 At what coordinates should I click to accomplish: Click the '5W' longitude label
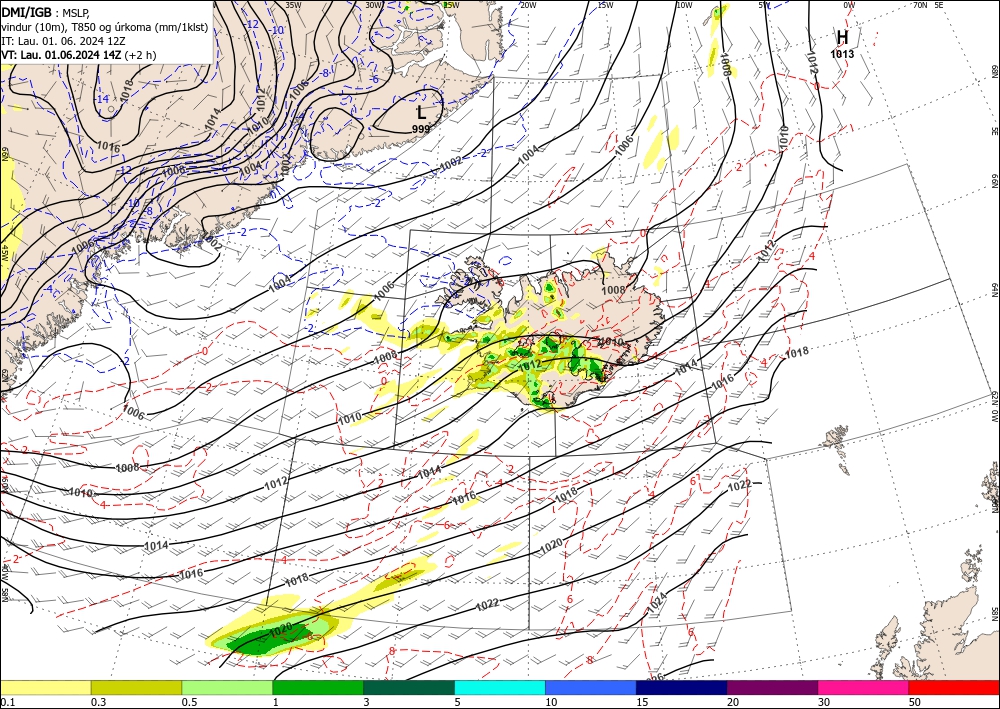coord(764,5)
